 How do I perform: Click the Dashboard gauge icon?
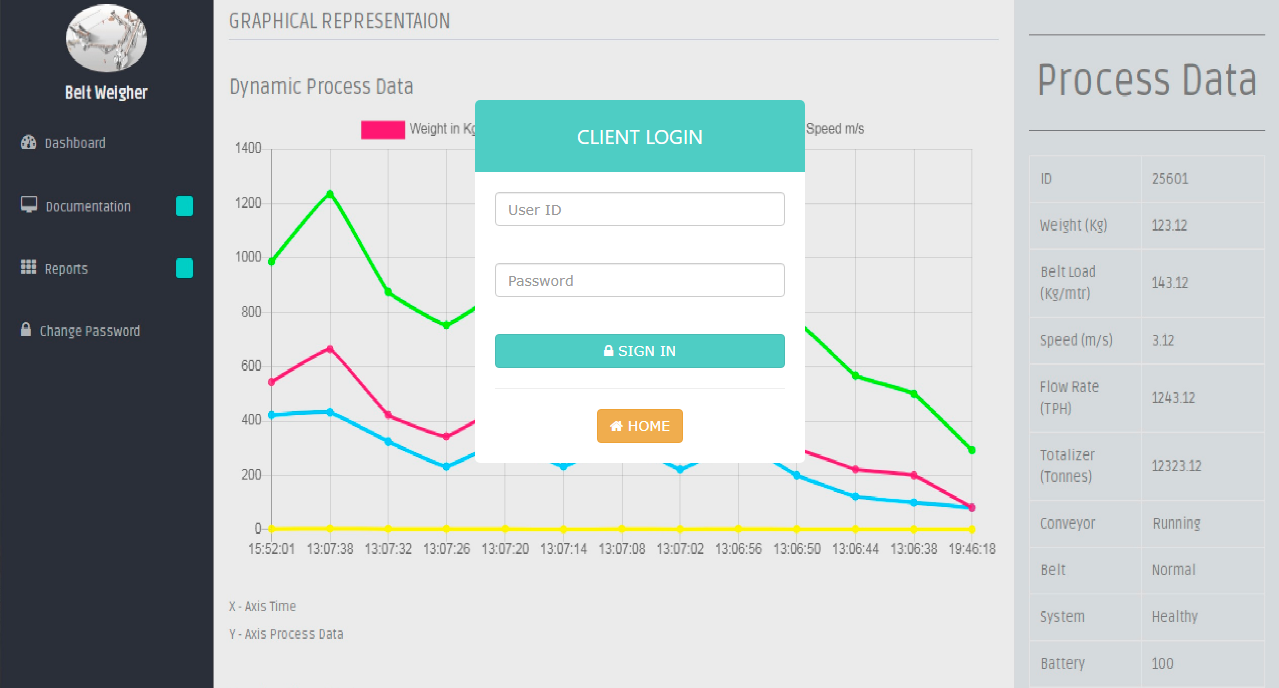[28, 143]
